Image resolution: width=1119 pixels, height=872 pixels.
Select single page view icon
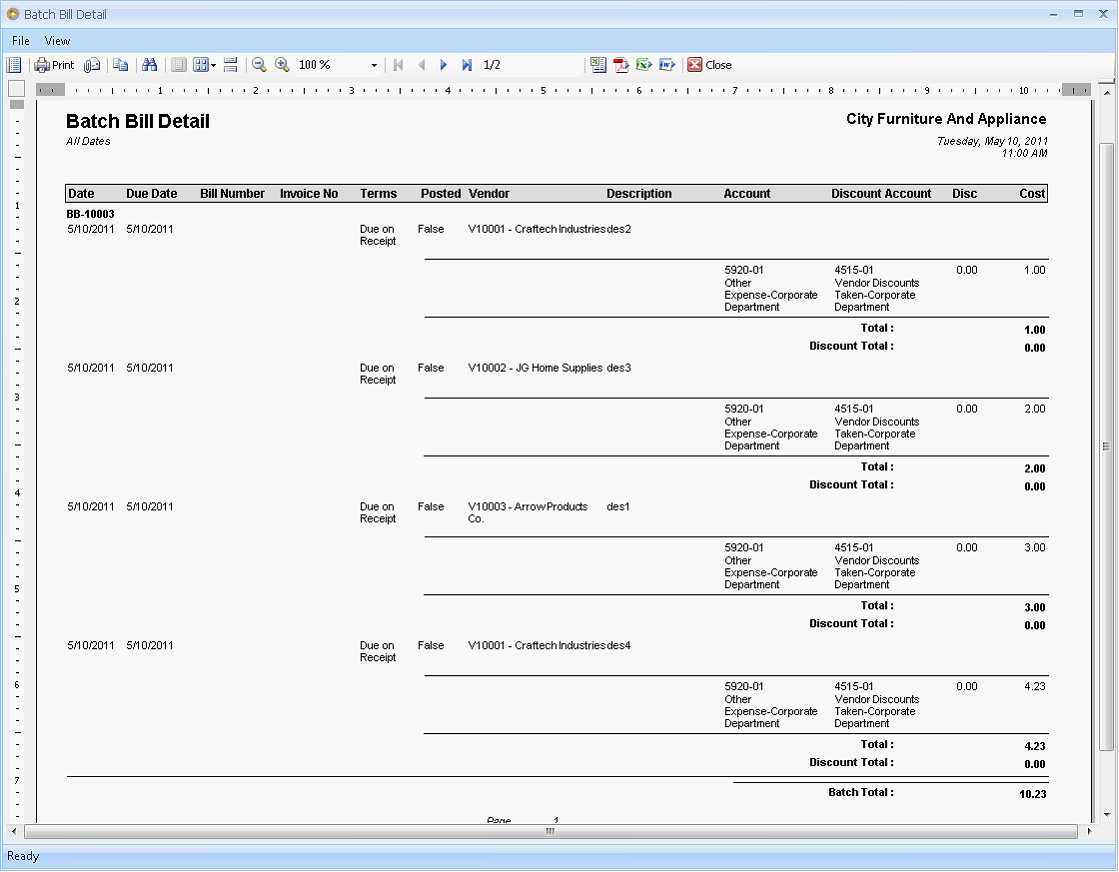tap(178, 65)
